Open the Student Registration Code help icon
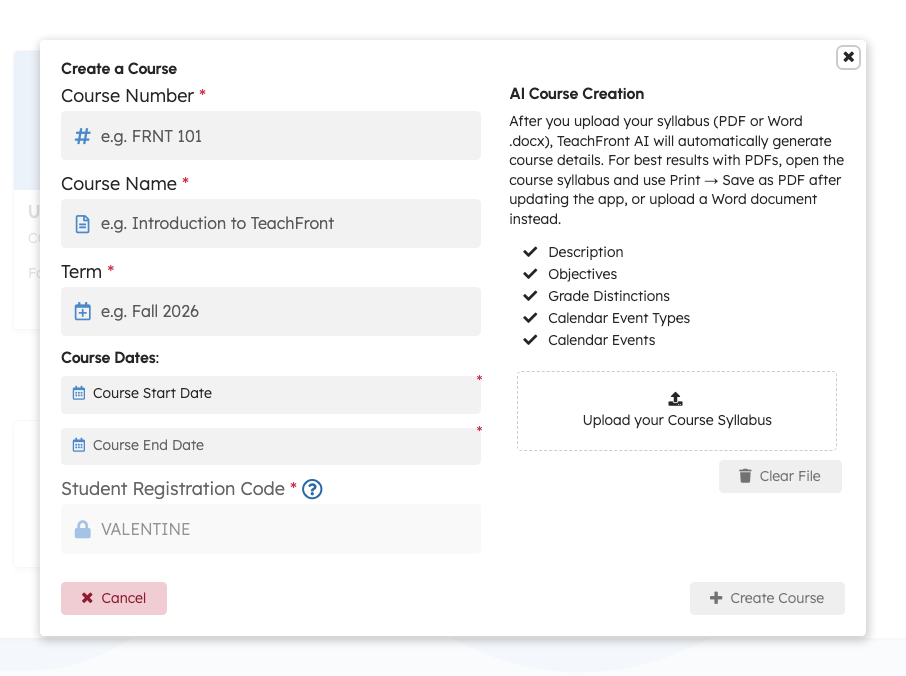The height and width of the screenshot is (676, 906). pyautogui.click(x=312, y=489)
